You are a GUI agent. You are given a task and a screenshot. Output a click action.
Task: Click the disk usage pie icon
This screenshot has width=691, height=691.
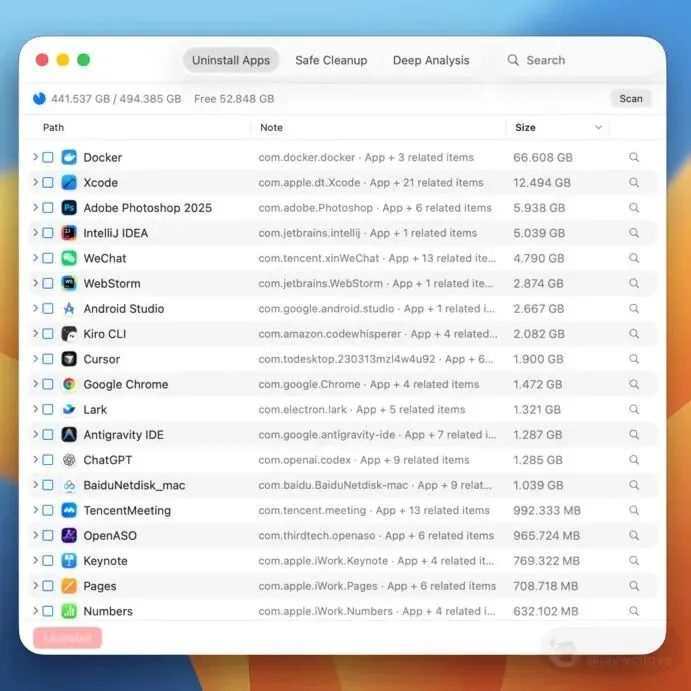click(39, 98)
